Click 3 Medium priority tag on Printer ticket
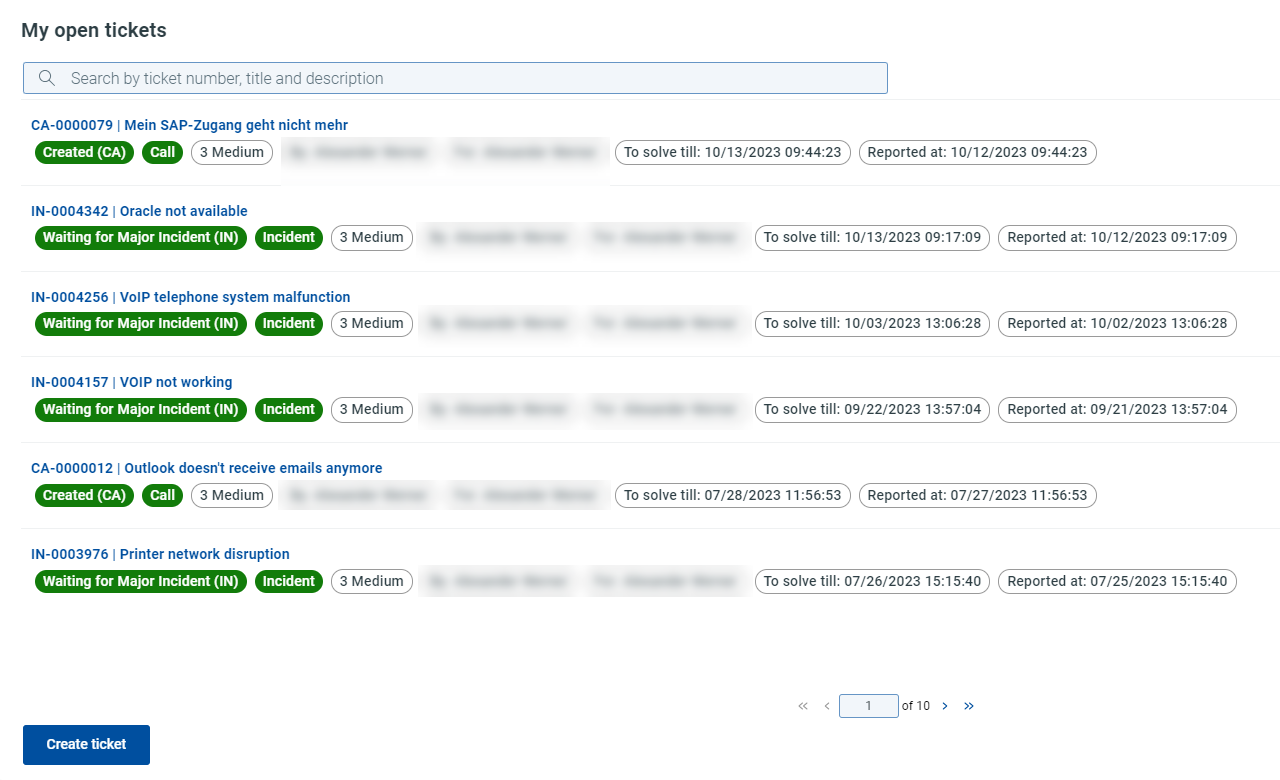This screenshot has height=780, width=1280. click(x=371, y=581)
